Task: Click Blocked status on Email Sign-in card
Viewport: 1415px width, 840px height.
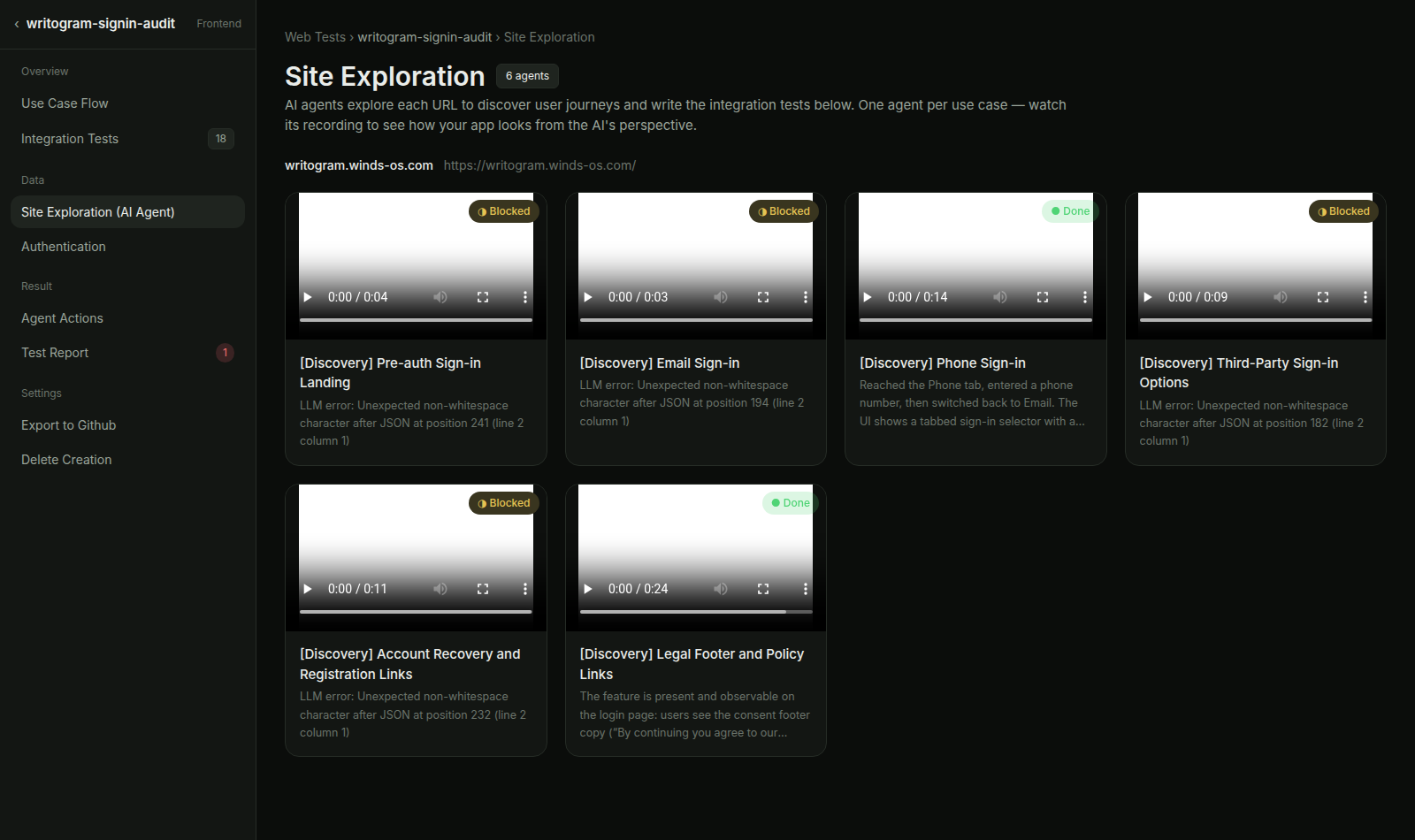Action: pyautogui.click(x=784, y=211)
